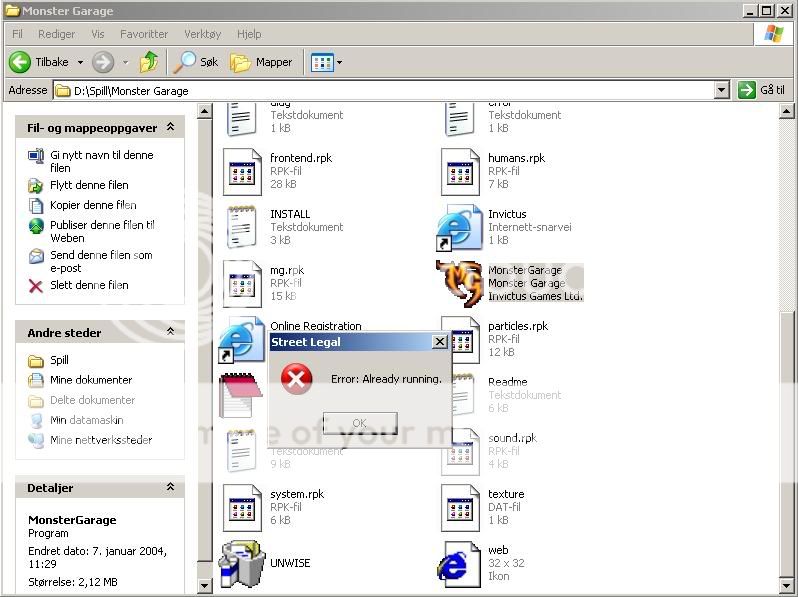
Task: Open the Verktøy menu
Action: point(203,34)
